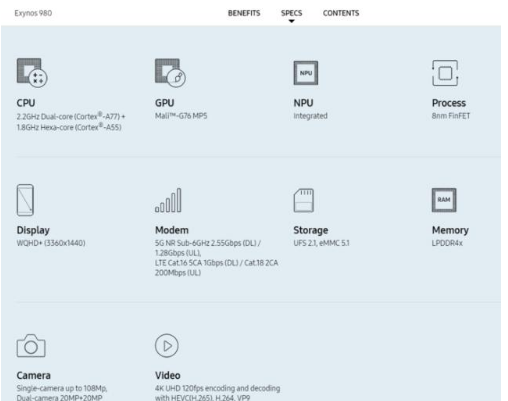Click the Process node icon

[x=445, y=73]
